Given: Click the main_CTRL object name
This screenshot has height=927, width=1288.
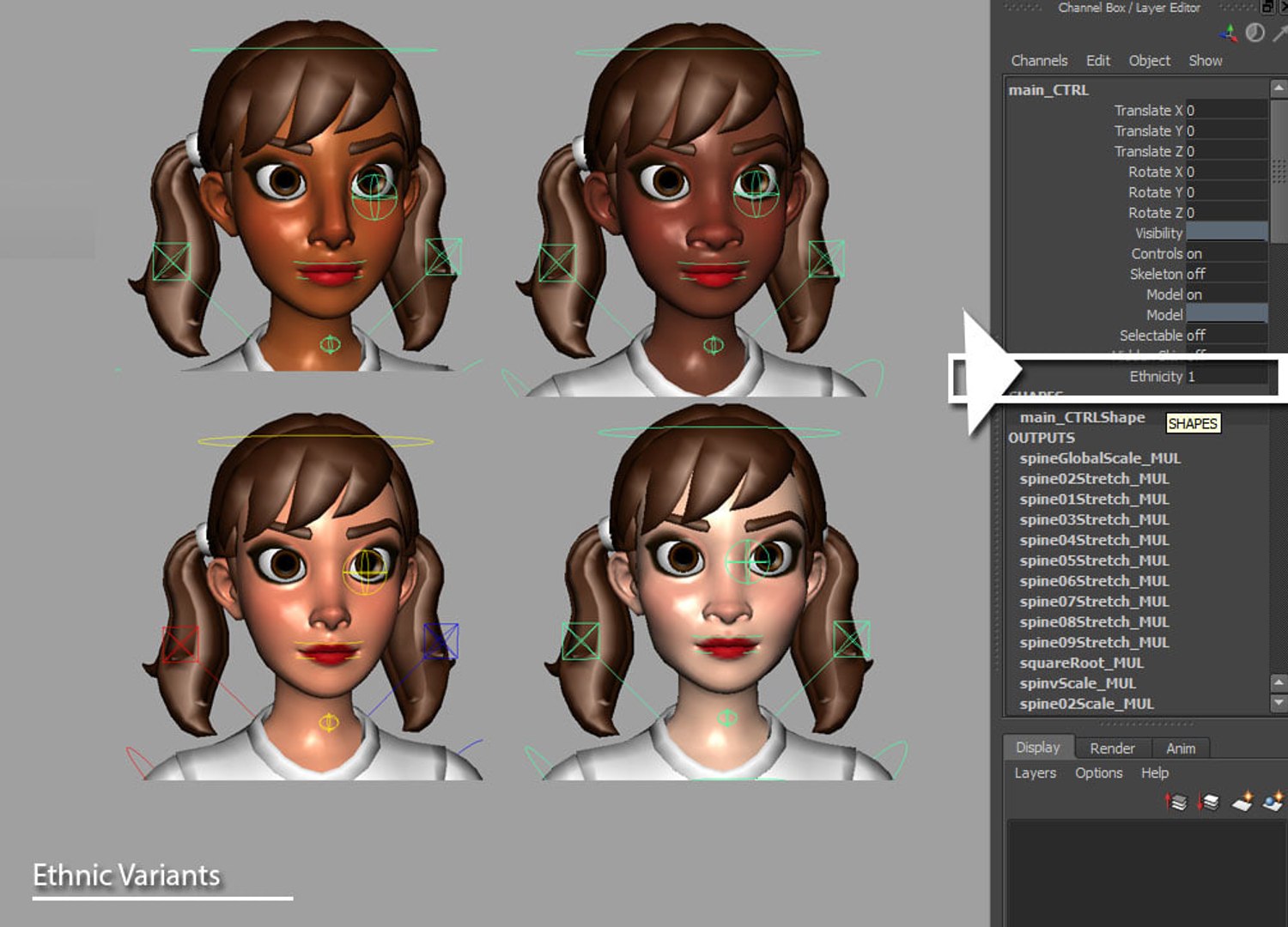Looking at the screenshot, I should (x=1048, y=89).
